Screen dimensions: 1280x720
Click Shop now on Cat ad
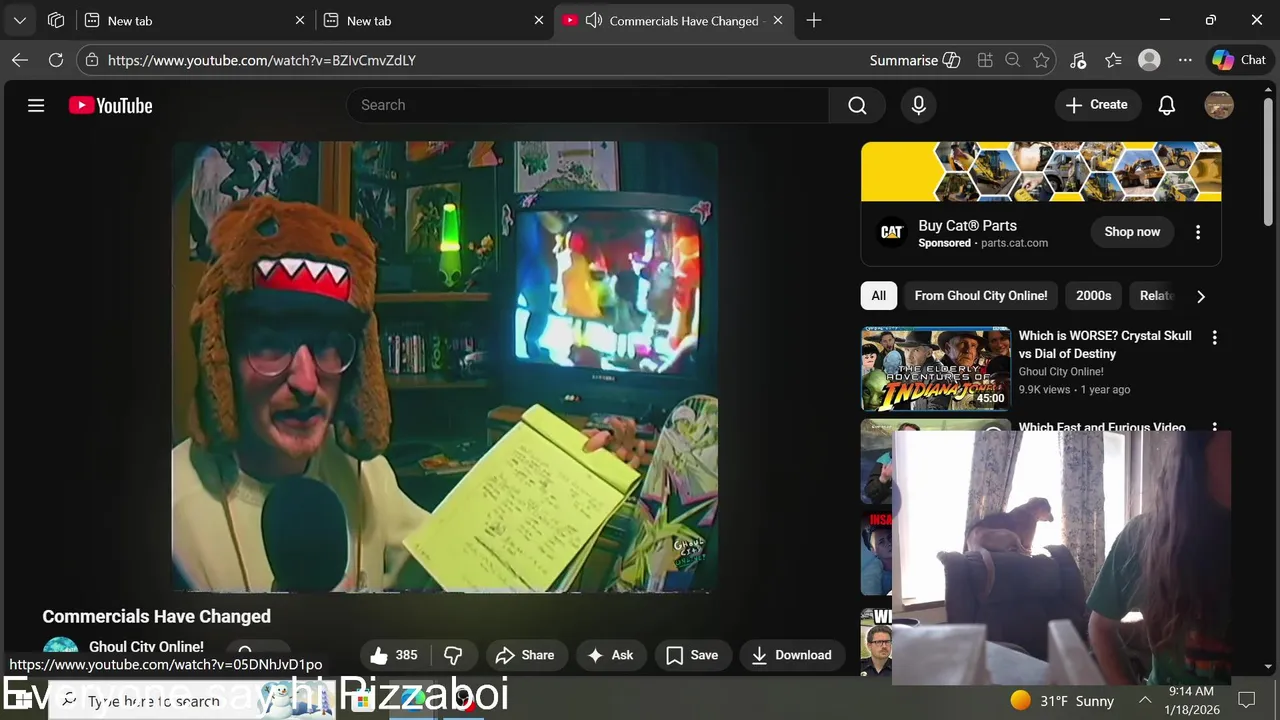click(1132, 232)
